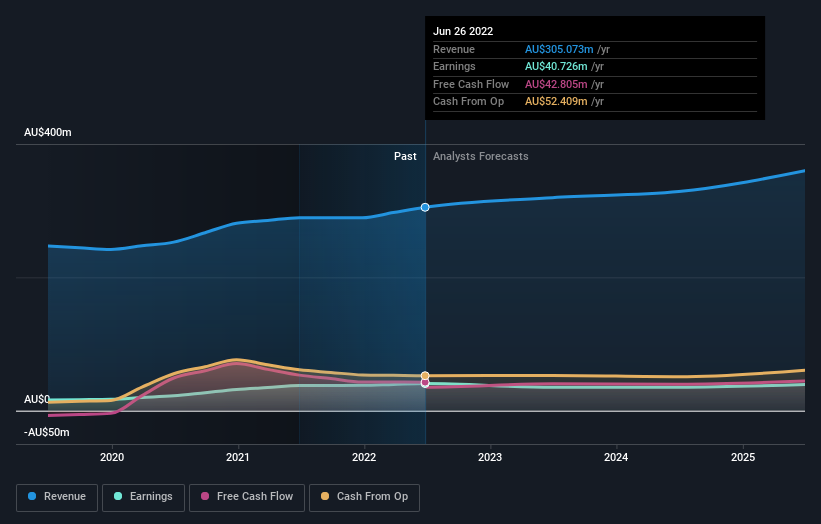Click the 2025 x-axis label
The height and width of the screenshot is (524, 821).
coord(743,458)
